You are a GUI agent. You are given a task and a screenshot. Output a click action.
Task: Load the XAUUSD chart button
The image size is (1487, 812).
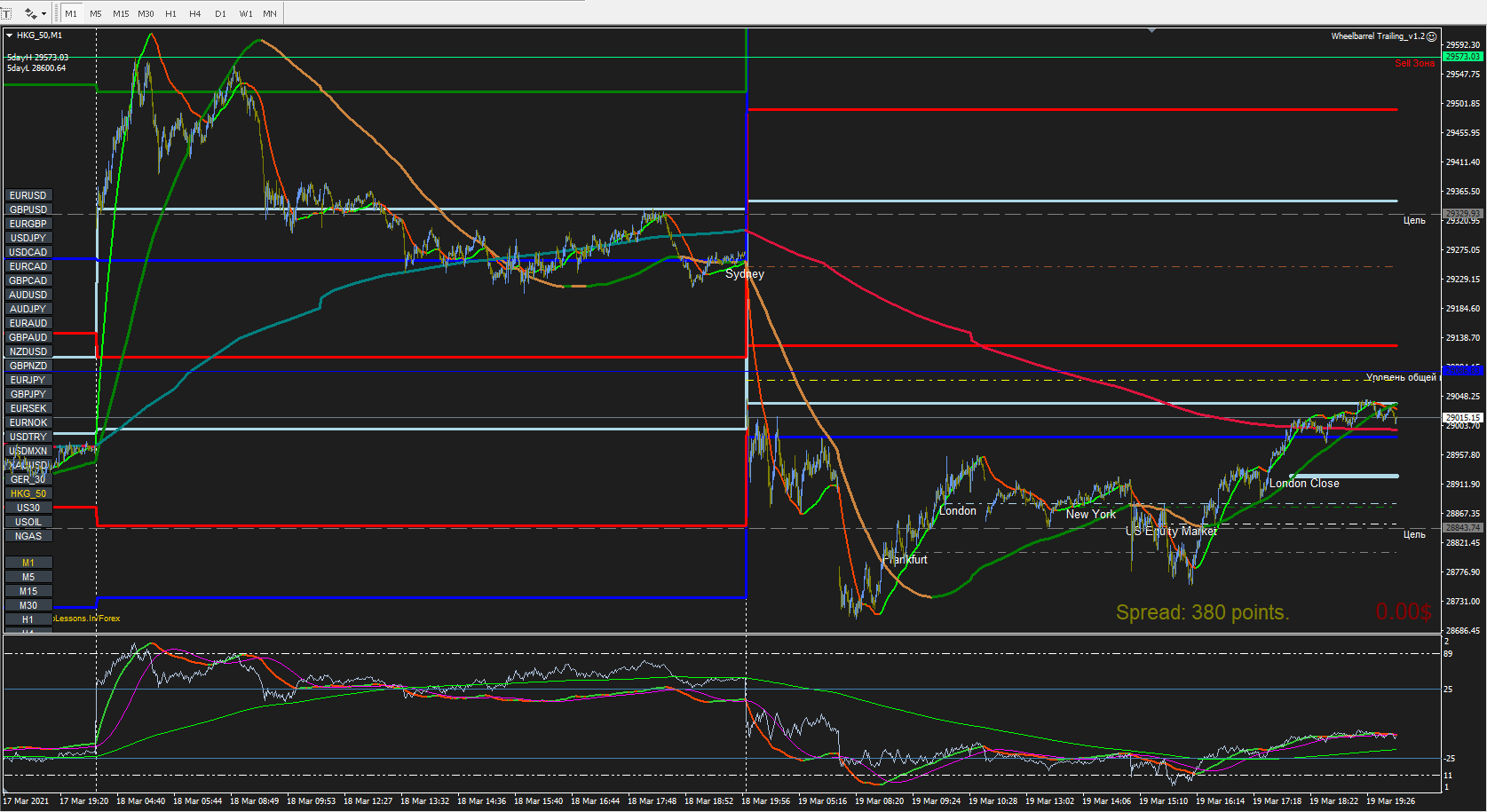click(28, 465)
